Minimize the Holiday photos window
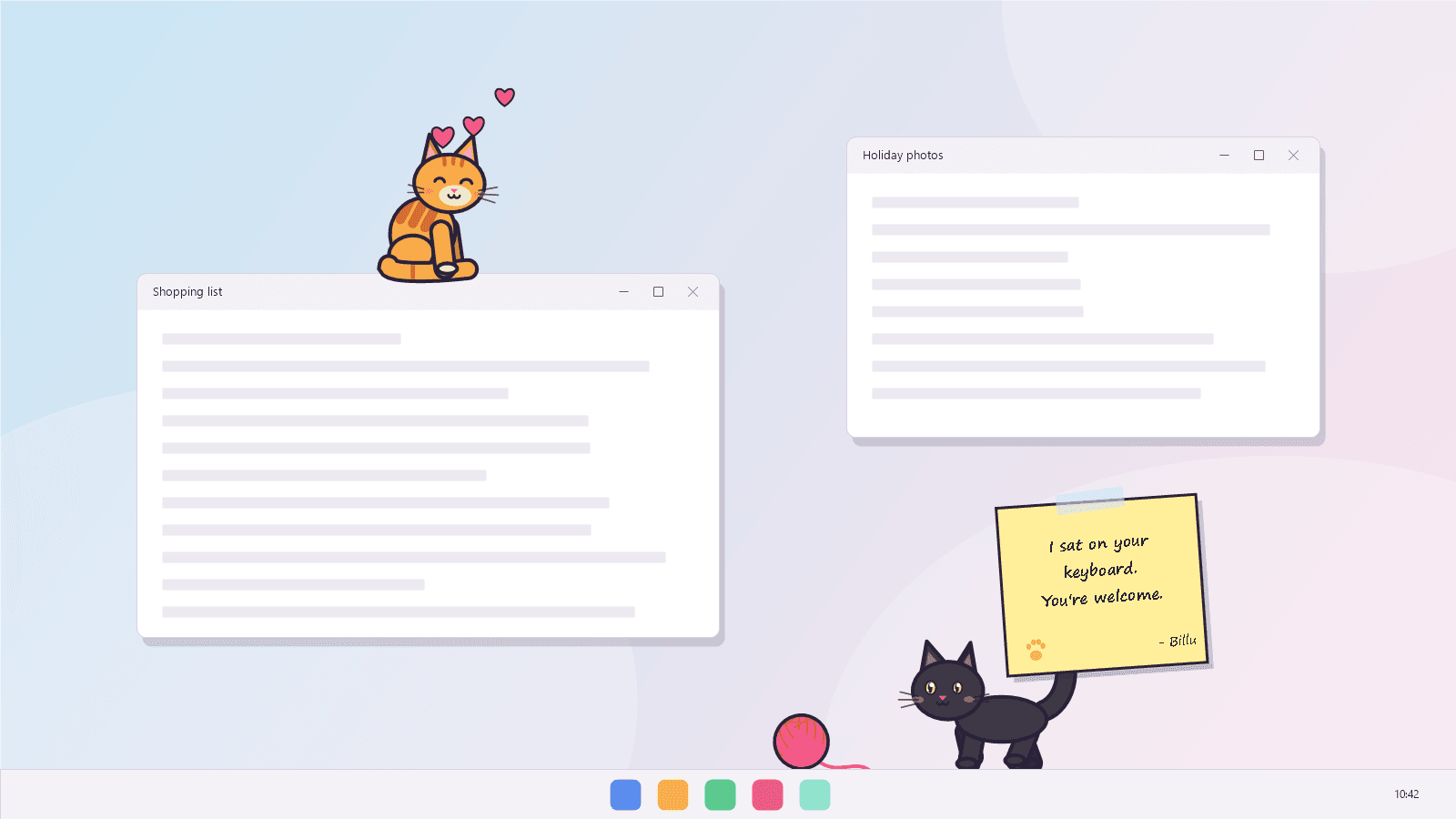The image size is (1456, 819). coord(1224,156)
